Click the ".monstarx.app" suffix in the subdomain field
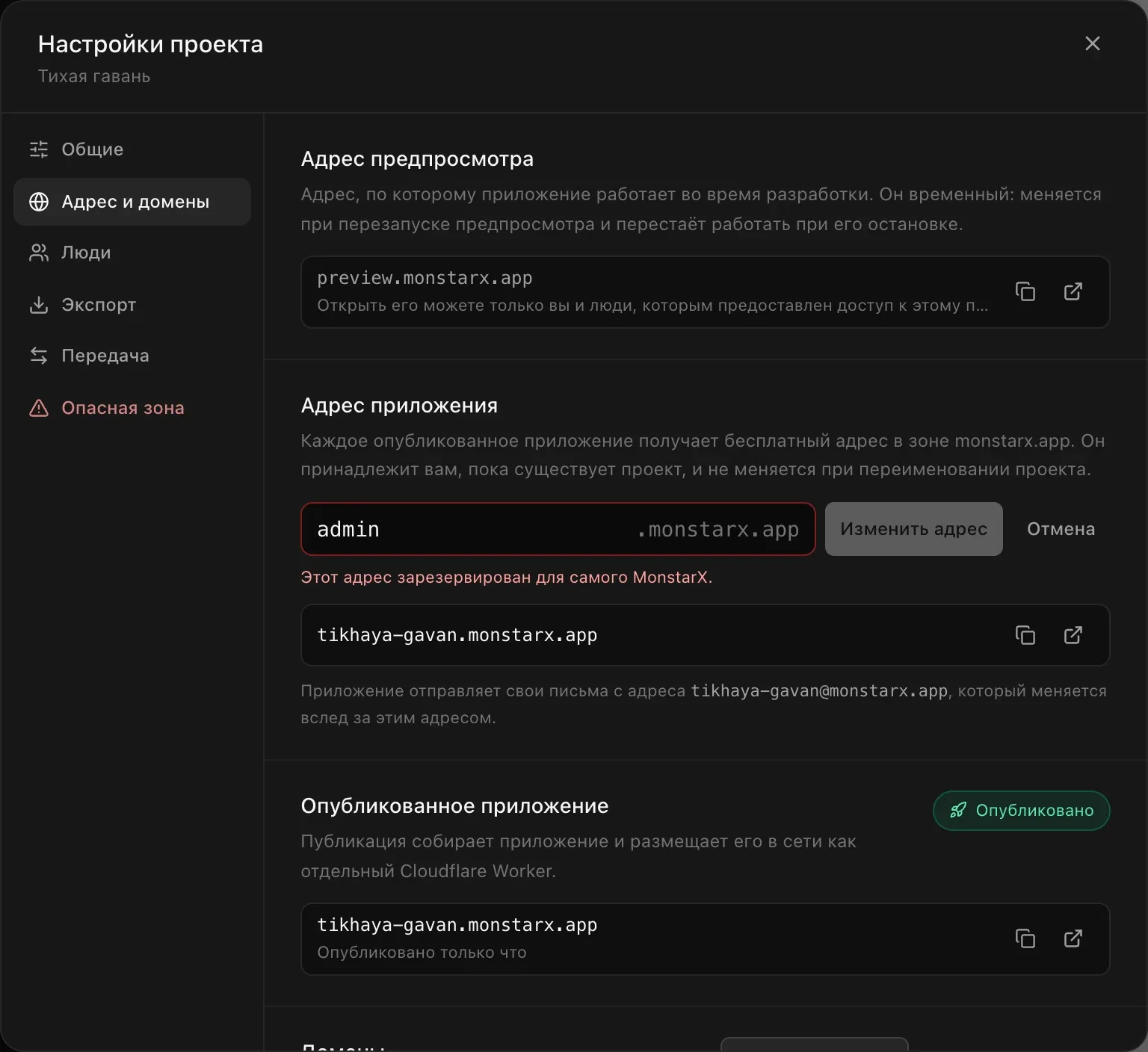This screenshot has height=1052, width=1148. 718,530
